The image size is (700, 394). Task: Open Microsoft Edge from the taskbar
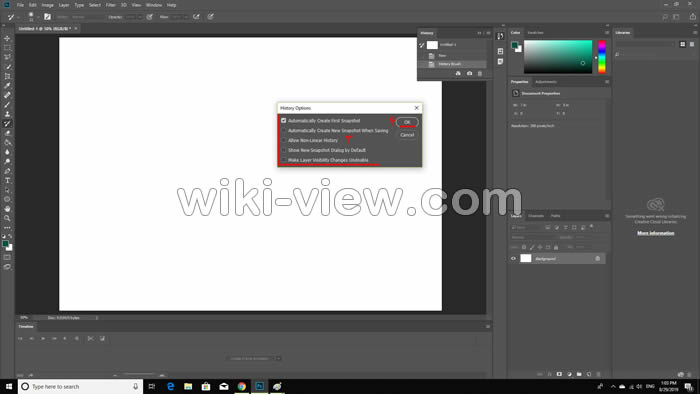[171, 386]
